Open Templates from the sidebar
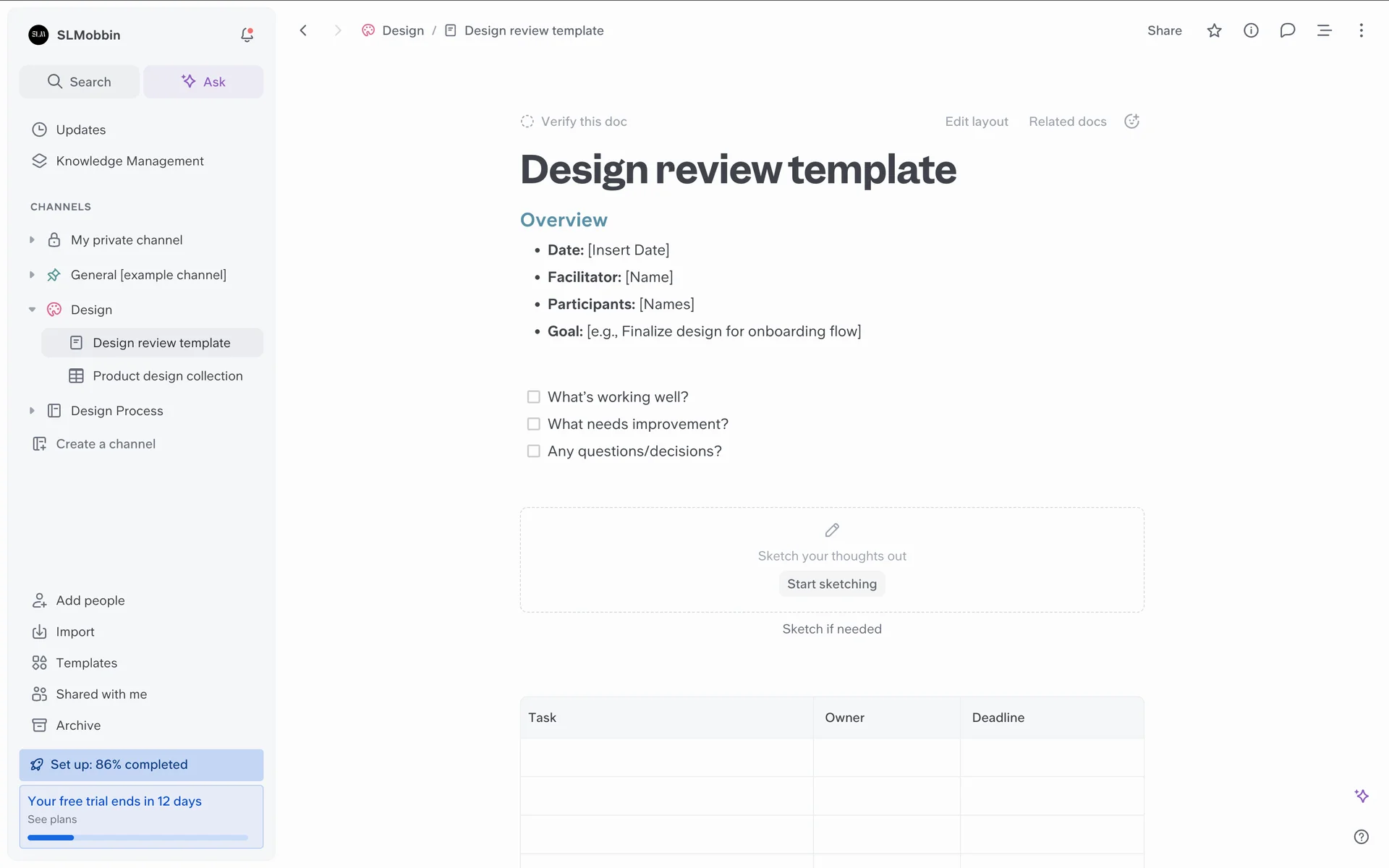 [86, 663]
